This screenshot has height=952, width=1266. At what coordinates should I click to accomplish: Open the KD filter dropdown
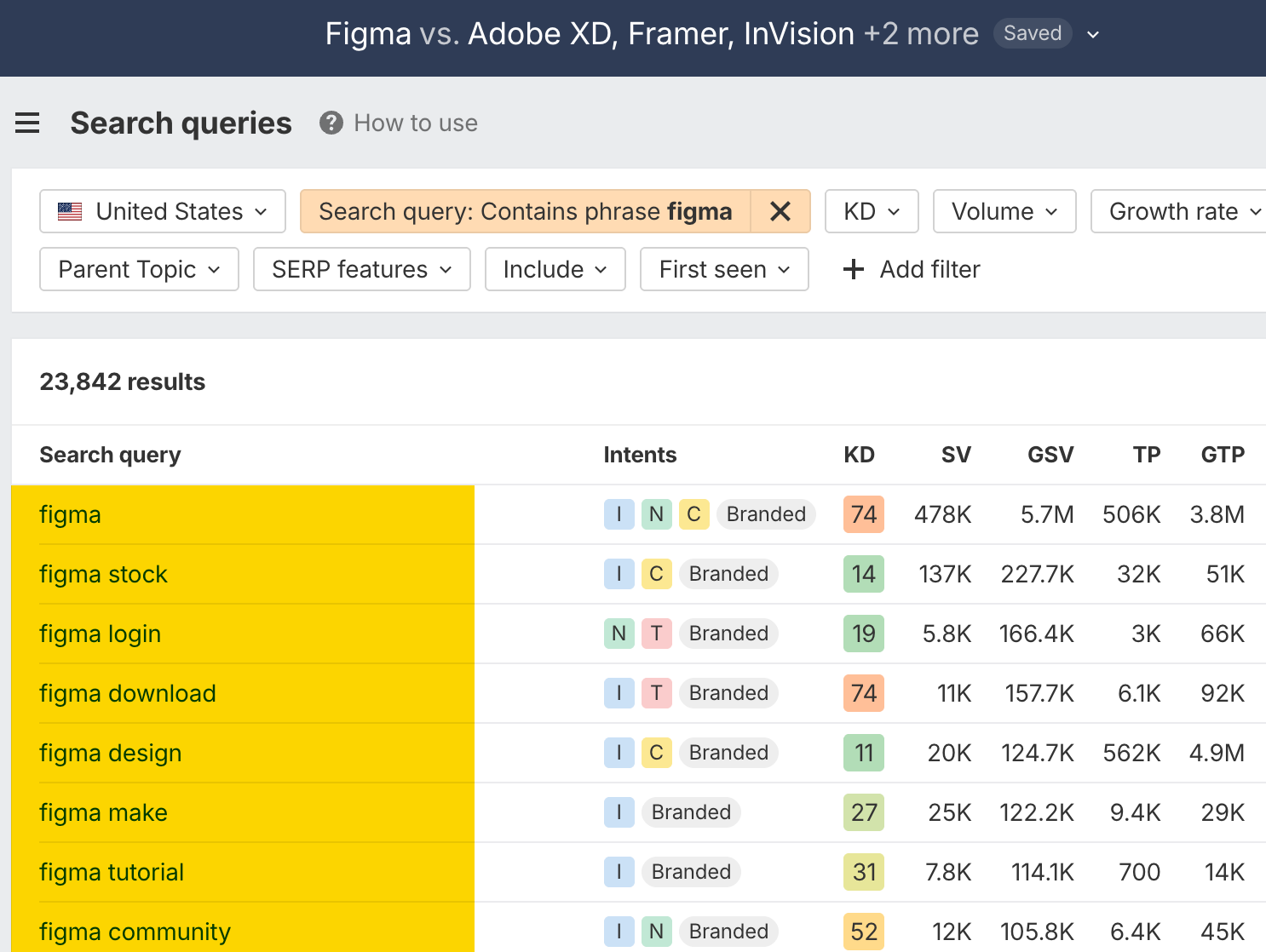click(872, 211)
